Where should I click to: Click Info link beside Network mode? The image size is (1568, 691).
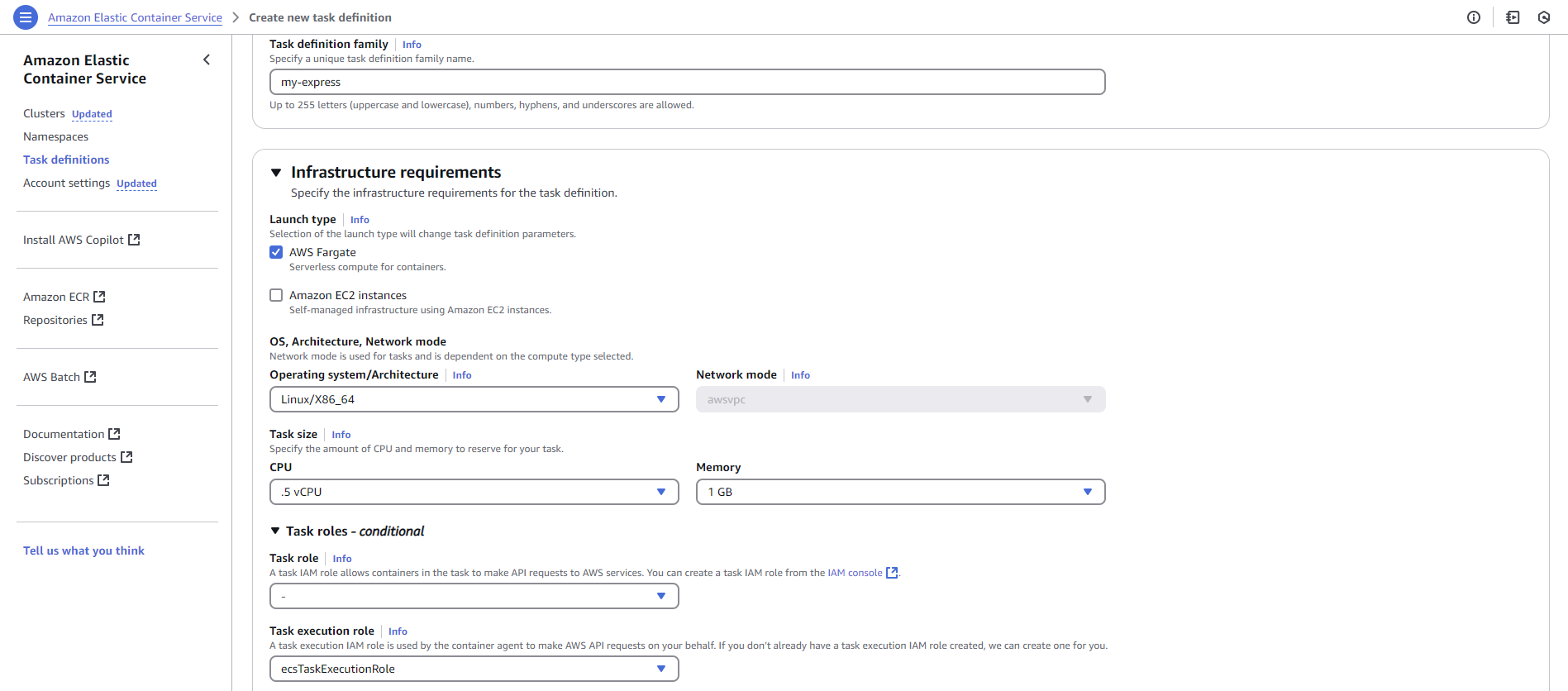click(x=800, y=375)
